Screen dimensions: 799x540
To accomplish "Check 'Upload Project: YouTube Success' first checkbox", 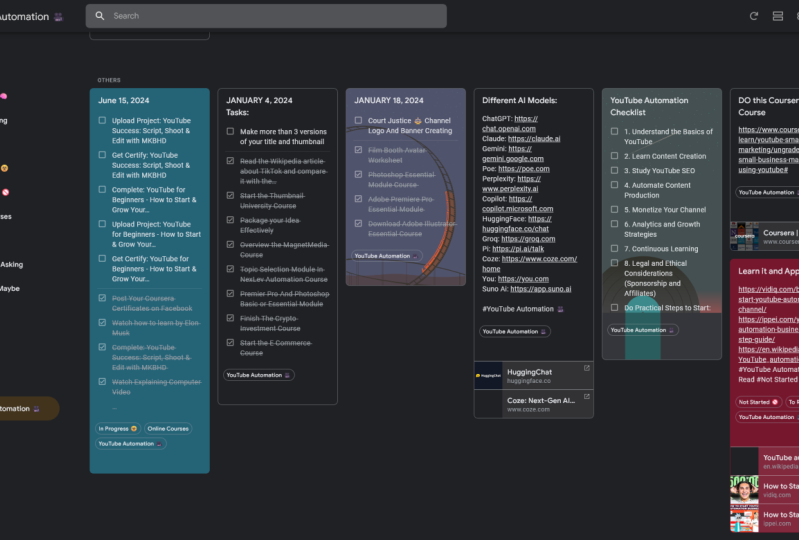I will 102,121.
